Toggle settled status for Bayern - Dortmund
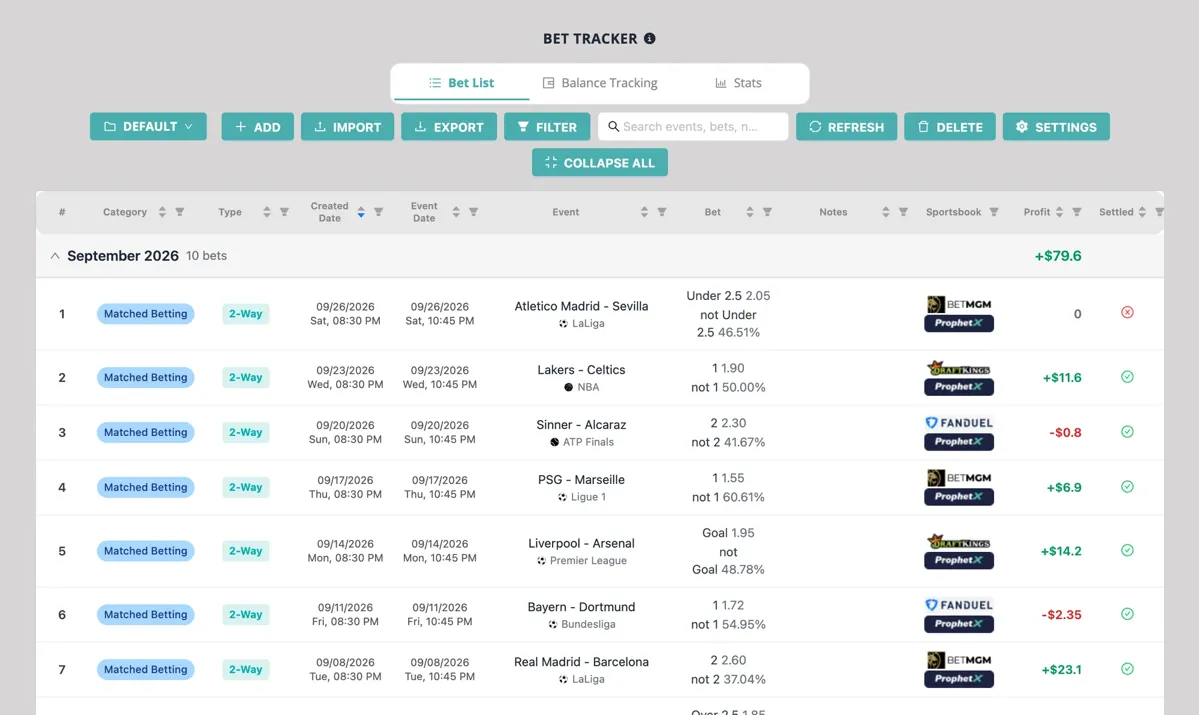The width and height of the screenshot is (1199, 715). coord(1127,613)
